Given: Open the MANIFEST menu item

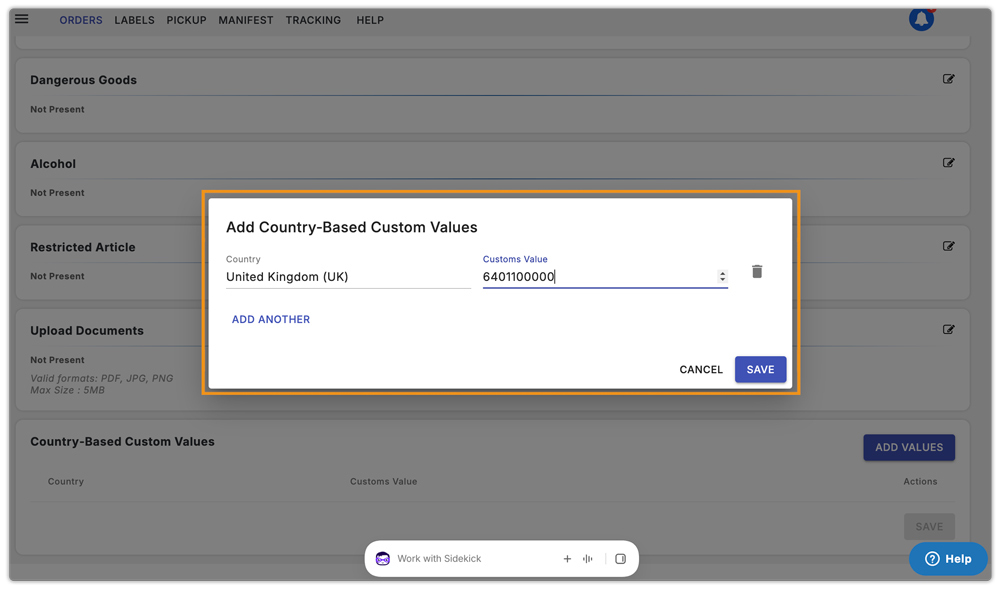Looking at the screenshot, I should click(246, 20).
